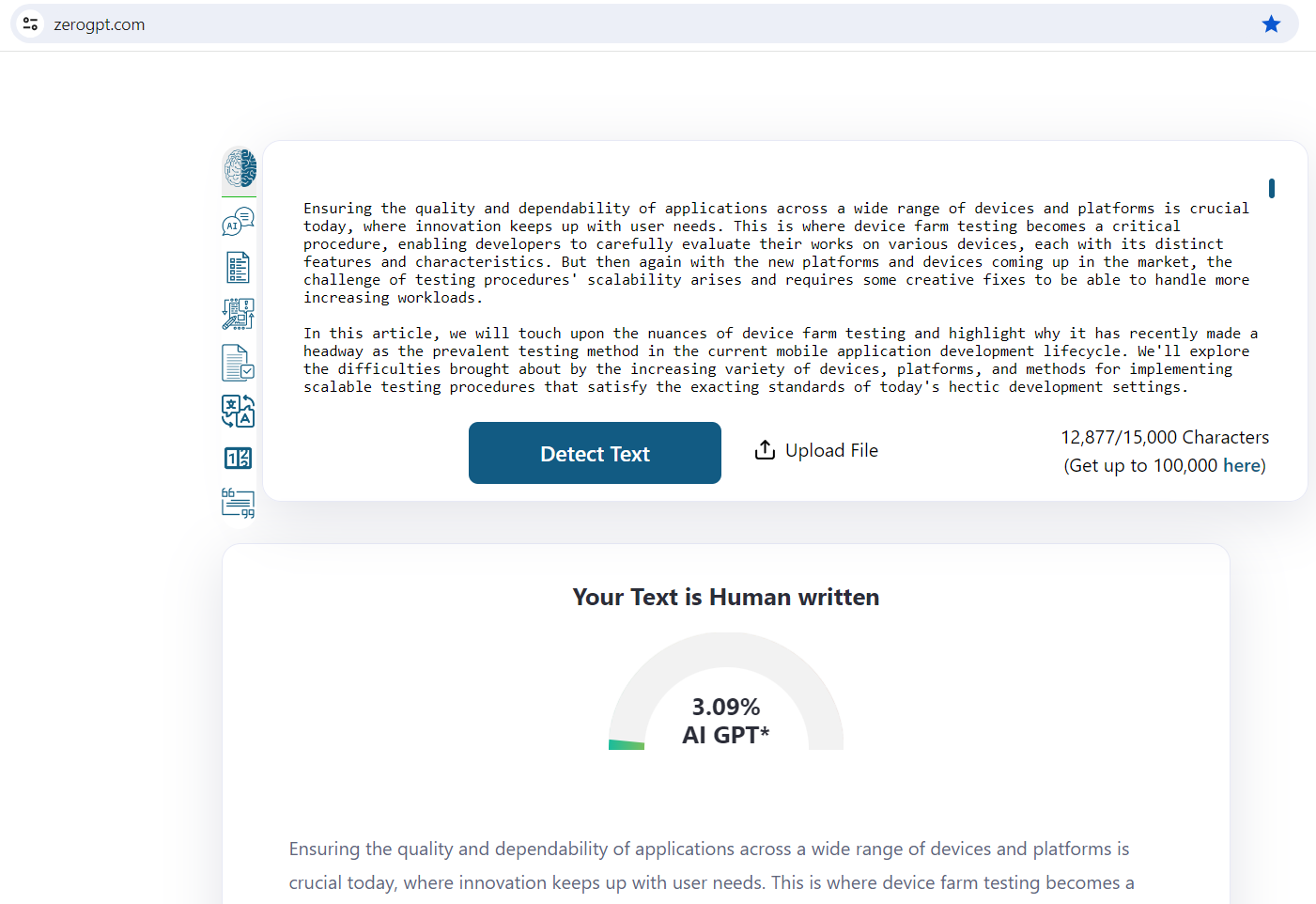Image resolution: width=1316 pixels, height=904 pixels.
Task: Open the brain AI detector sidebar icon
Action: click(240, 169)
